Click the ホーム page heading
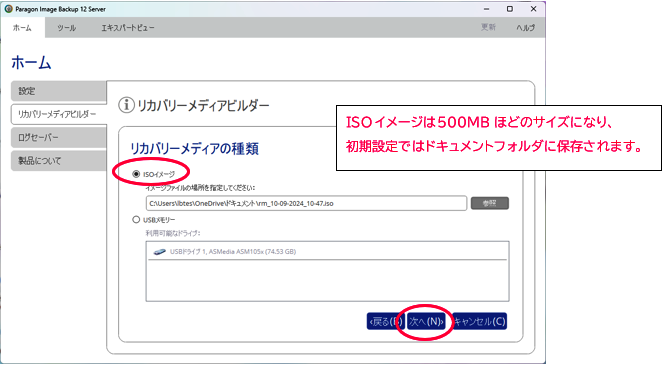This screenshot has width=665, height=367. [x=31, y=62]
